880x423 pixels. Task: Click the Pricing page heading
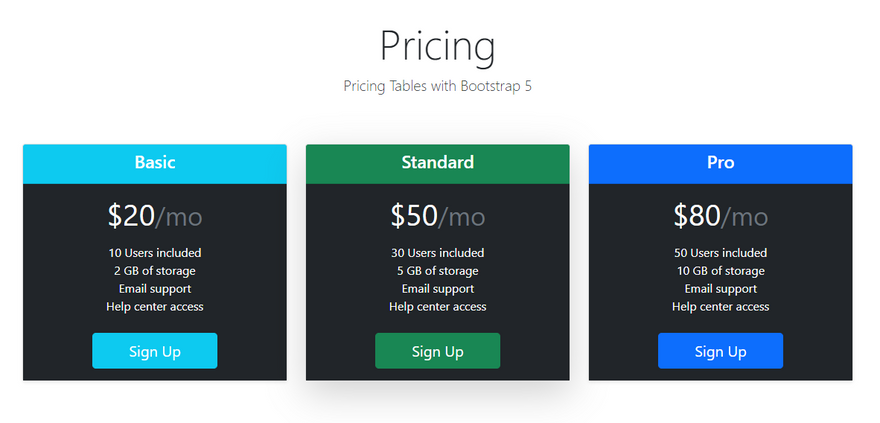(x=437, y=46)
